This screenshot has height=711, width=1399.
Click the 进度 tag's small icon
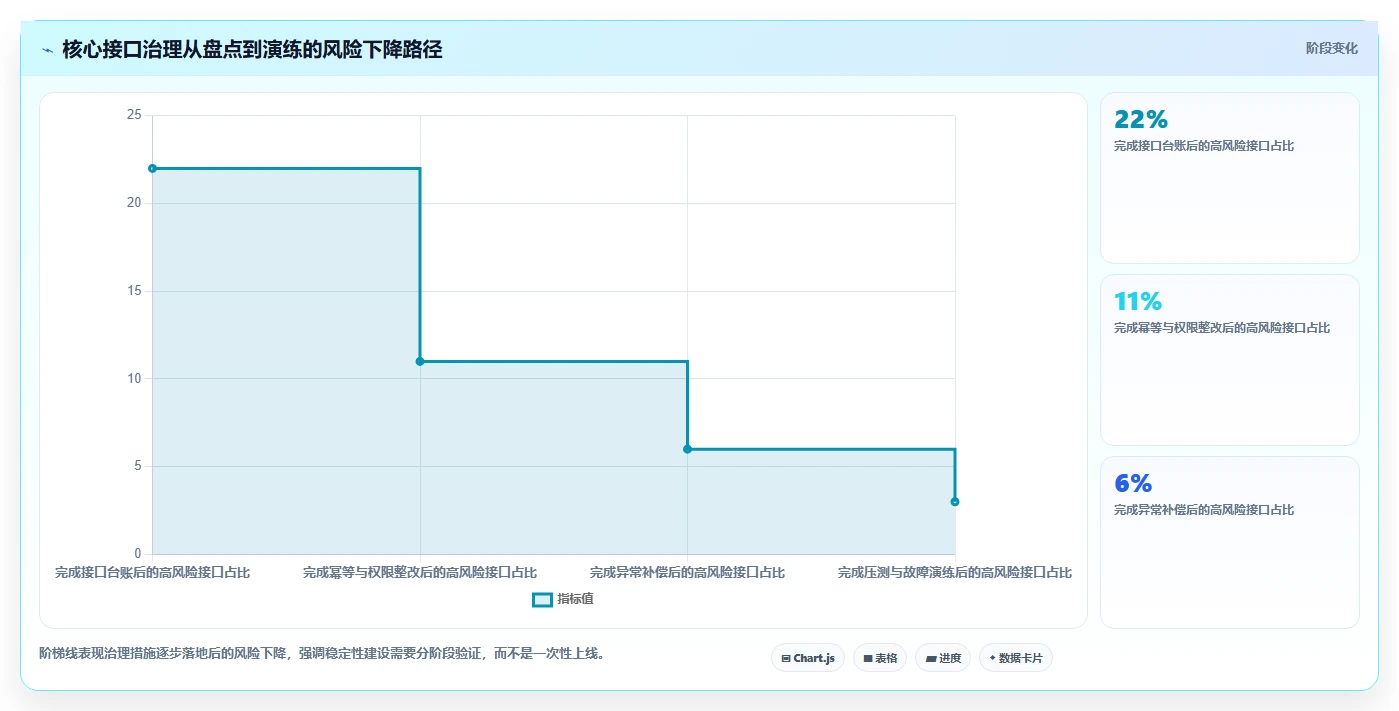(x=931, y=659)
